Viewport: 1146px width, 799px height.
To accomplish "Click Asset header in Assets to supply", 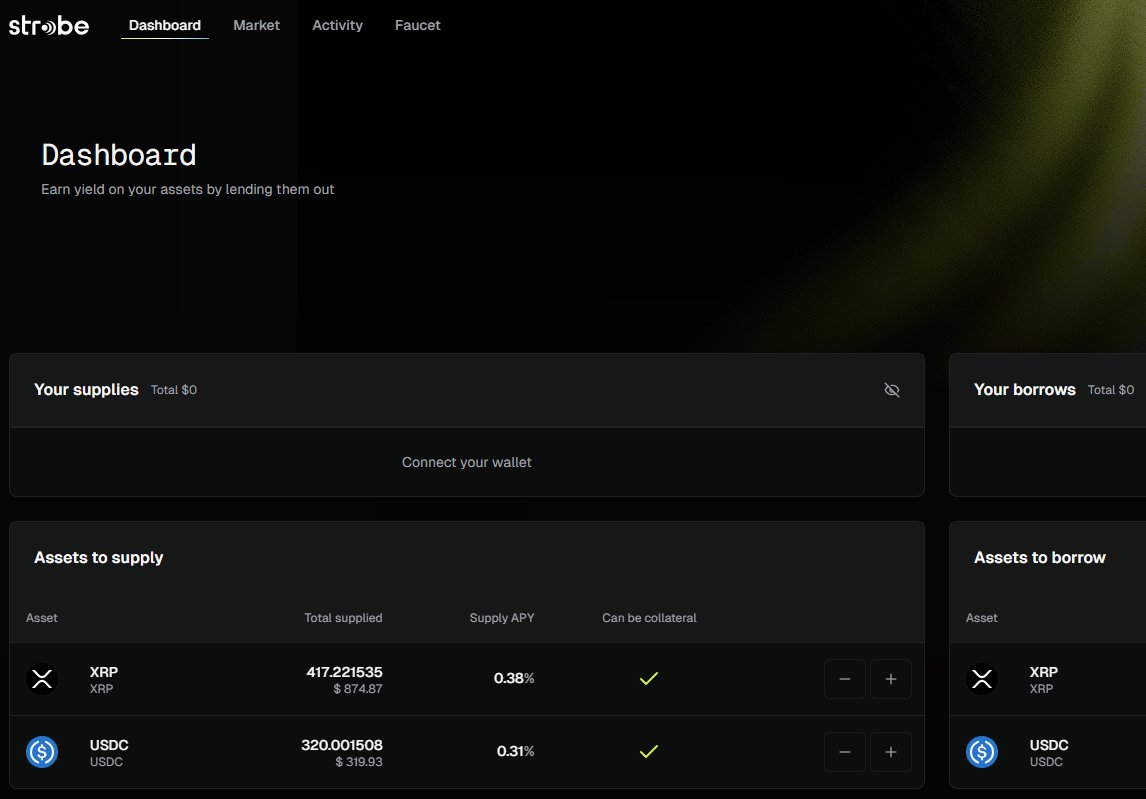I will pos(42,618).
